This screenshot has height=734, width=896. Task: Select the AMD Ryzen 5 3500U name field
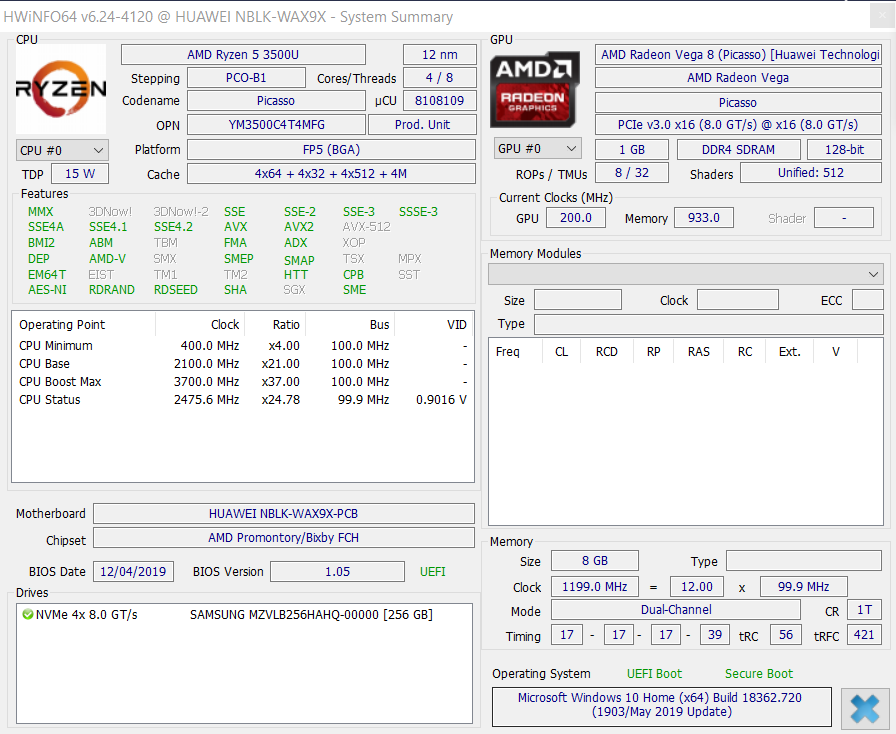point(243,54)
